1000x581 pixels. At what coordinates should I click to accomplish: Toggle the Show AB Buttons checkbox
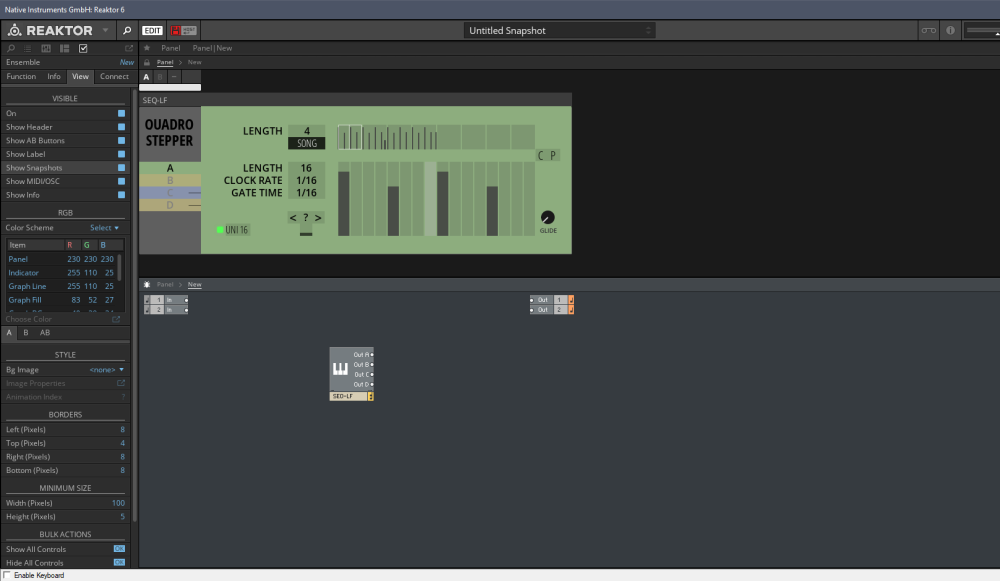tap(121, 140)
